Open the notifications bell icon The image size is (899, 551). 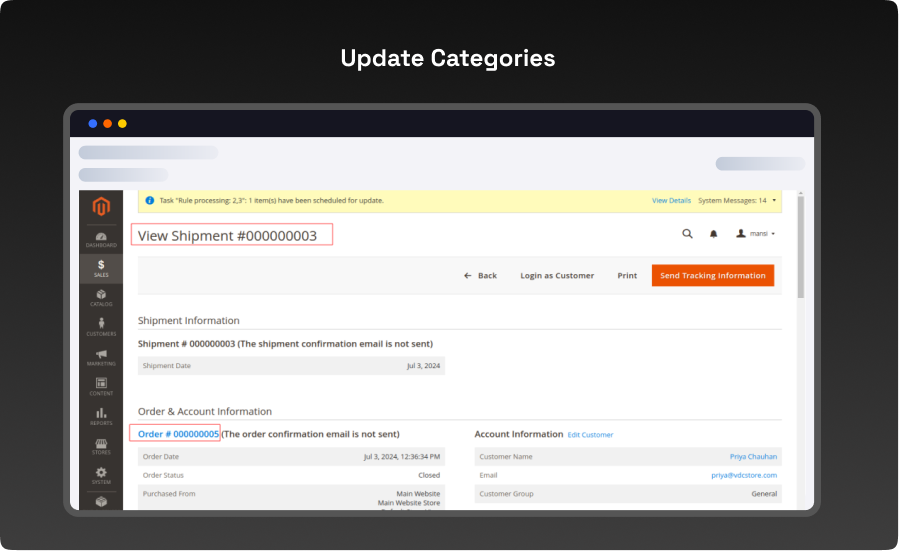[x=714, y=233]
